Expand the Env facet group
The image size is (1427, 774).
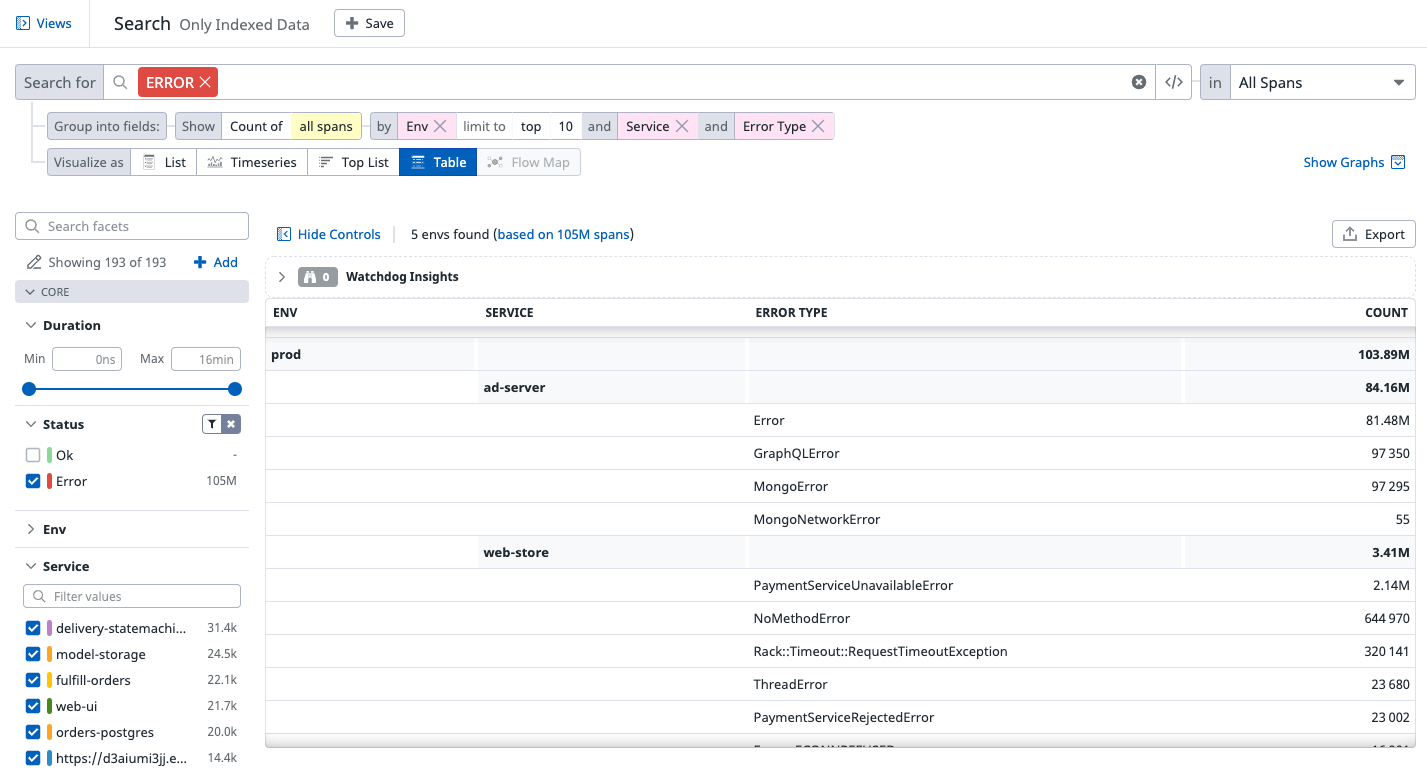(x=31, y=529)
